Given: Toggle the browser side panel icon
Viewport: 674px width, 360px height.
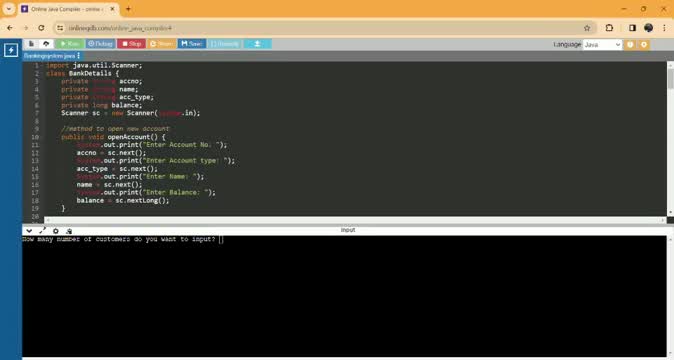Looking at the screenshot, I should (x=632, y=28).
